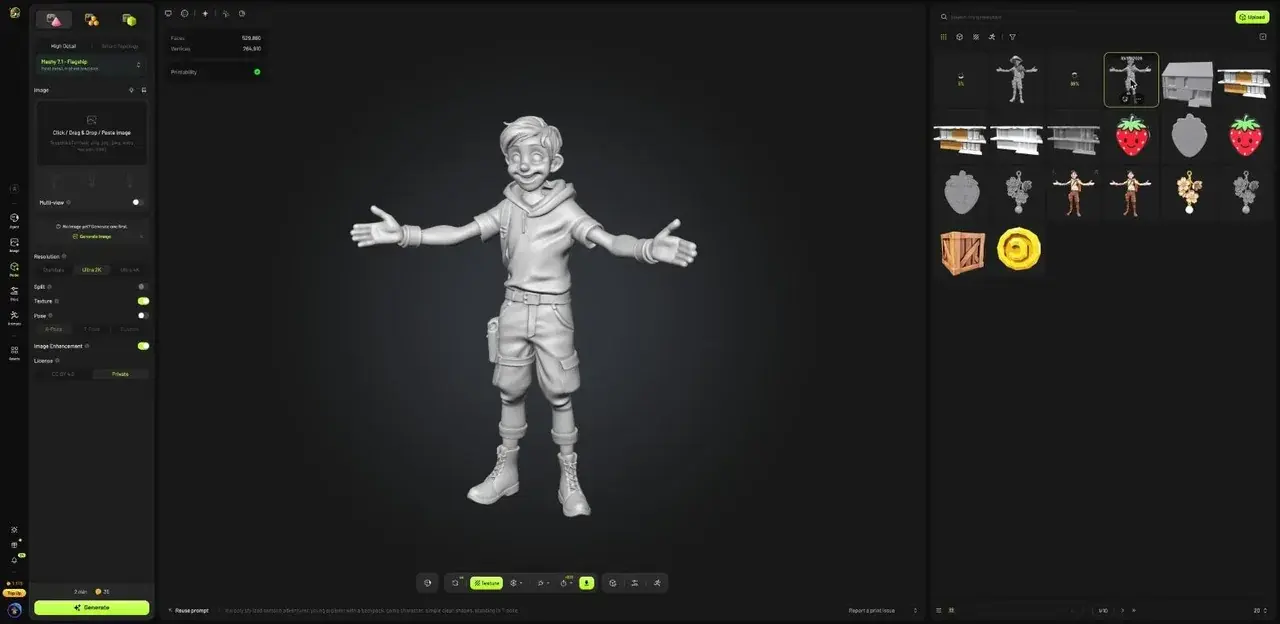Click the globe environment icon in the viewport toolbar
Image resolution: width=1280 pixels, height=624 pixels.
pyautogui.click(x=185, y=14)
